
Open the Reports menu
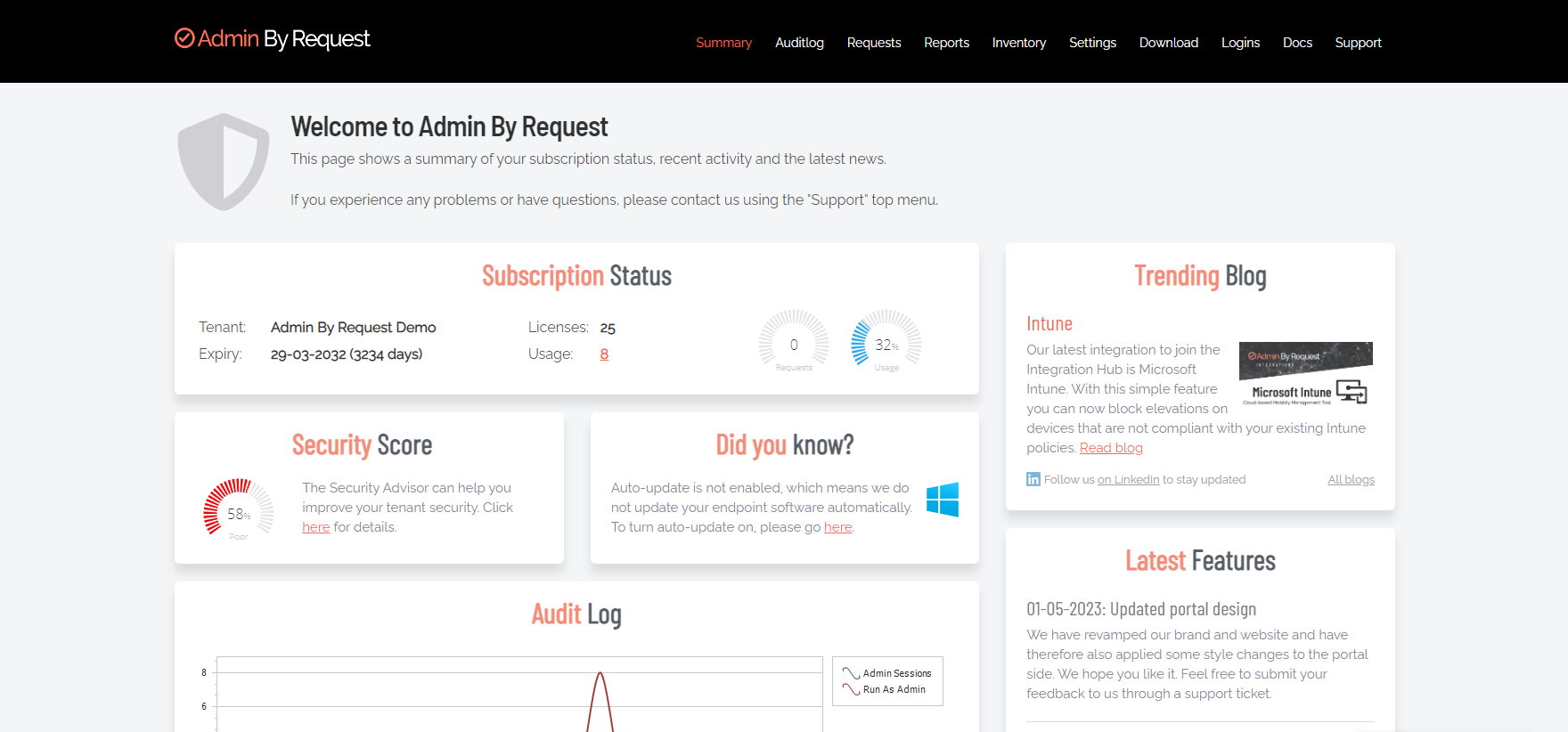(x=946, y=43)
